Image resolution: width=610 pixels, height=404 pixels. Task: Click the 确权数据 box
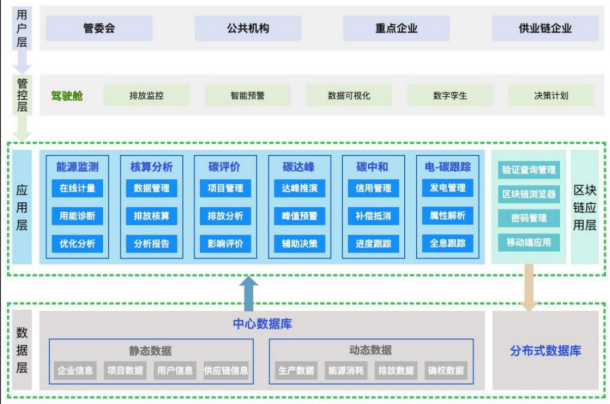pyautogui.click(x=446, y=371)
